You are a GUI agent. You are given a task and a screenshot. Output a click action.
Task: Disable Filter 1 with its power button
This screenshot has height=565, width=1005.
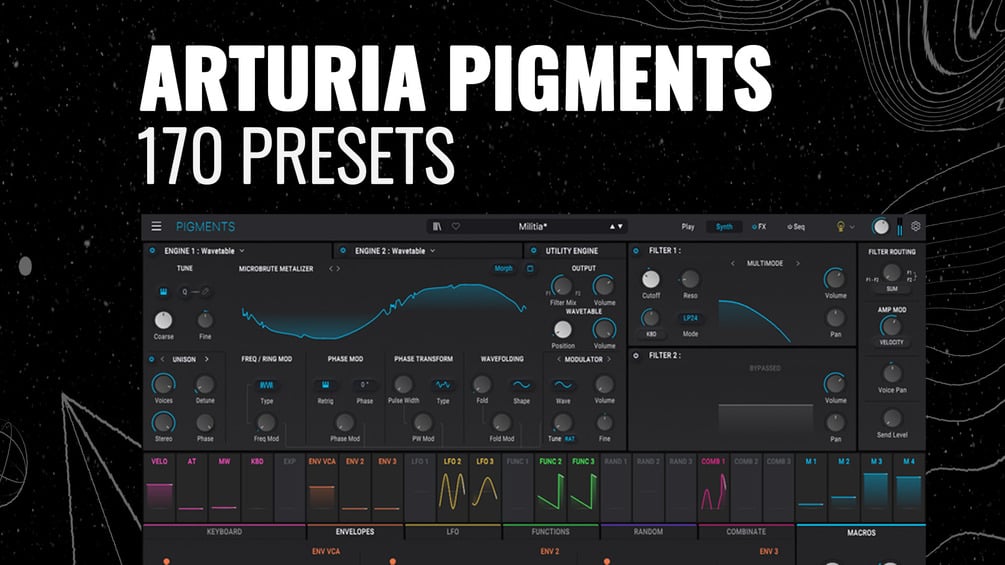click(x=636, y=250)
